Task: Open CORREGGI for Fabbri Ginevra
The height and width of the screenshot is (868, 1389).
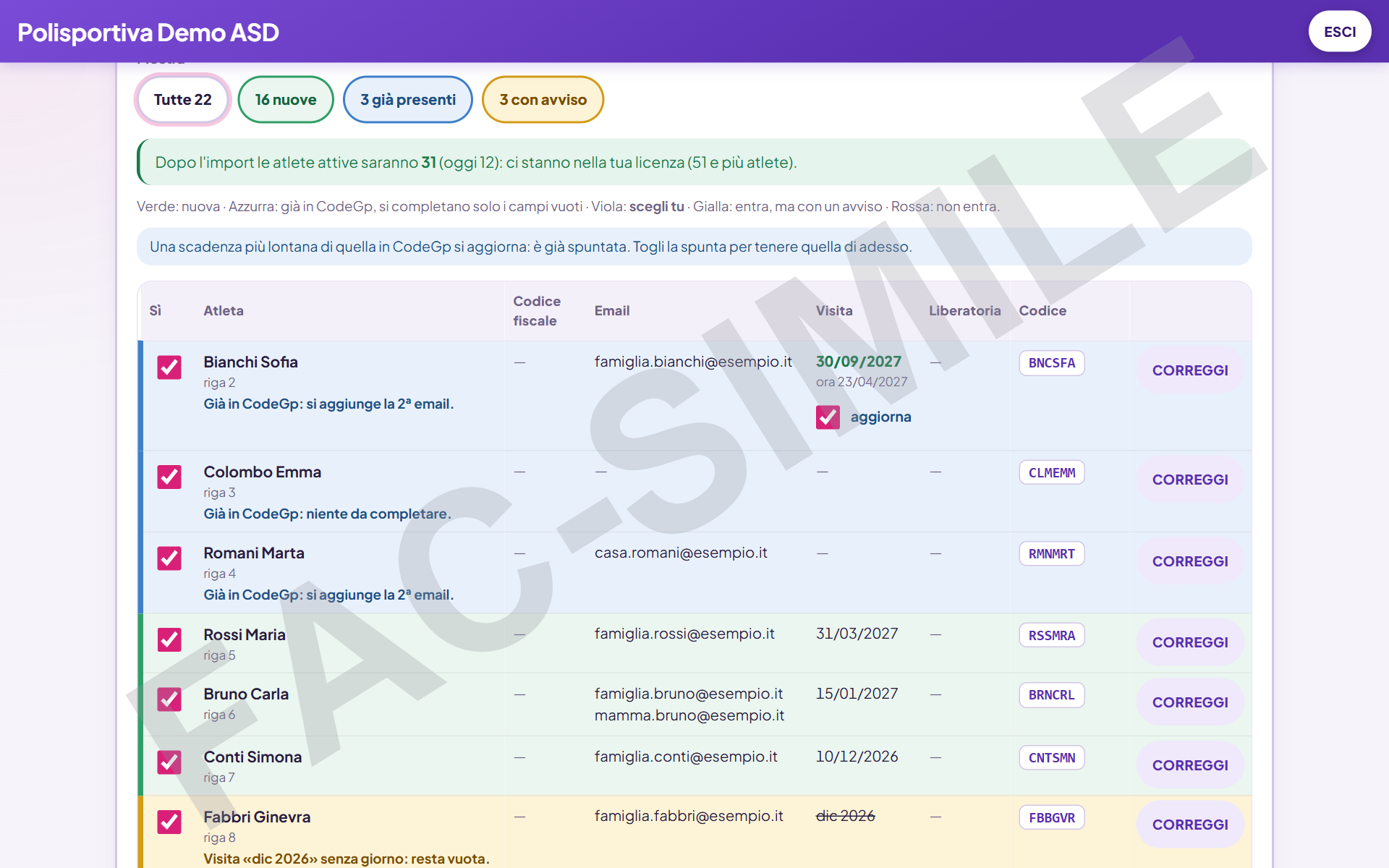Action: pyautogui.click(x=1190, y=825)
